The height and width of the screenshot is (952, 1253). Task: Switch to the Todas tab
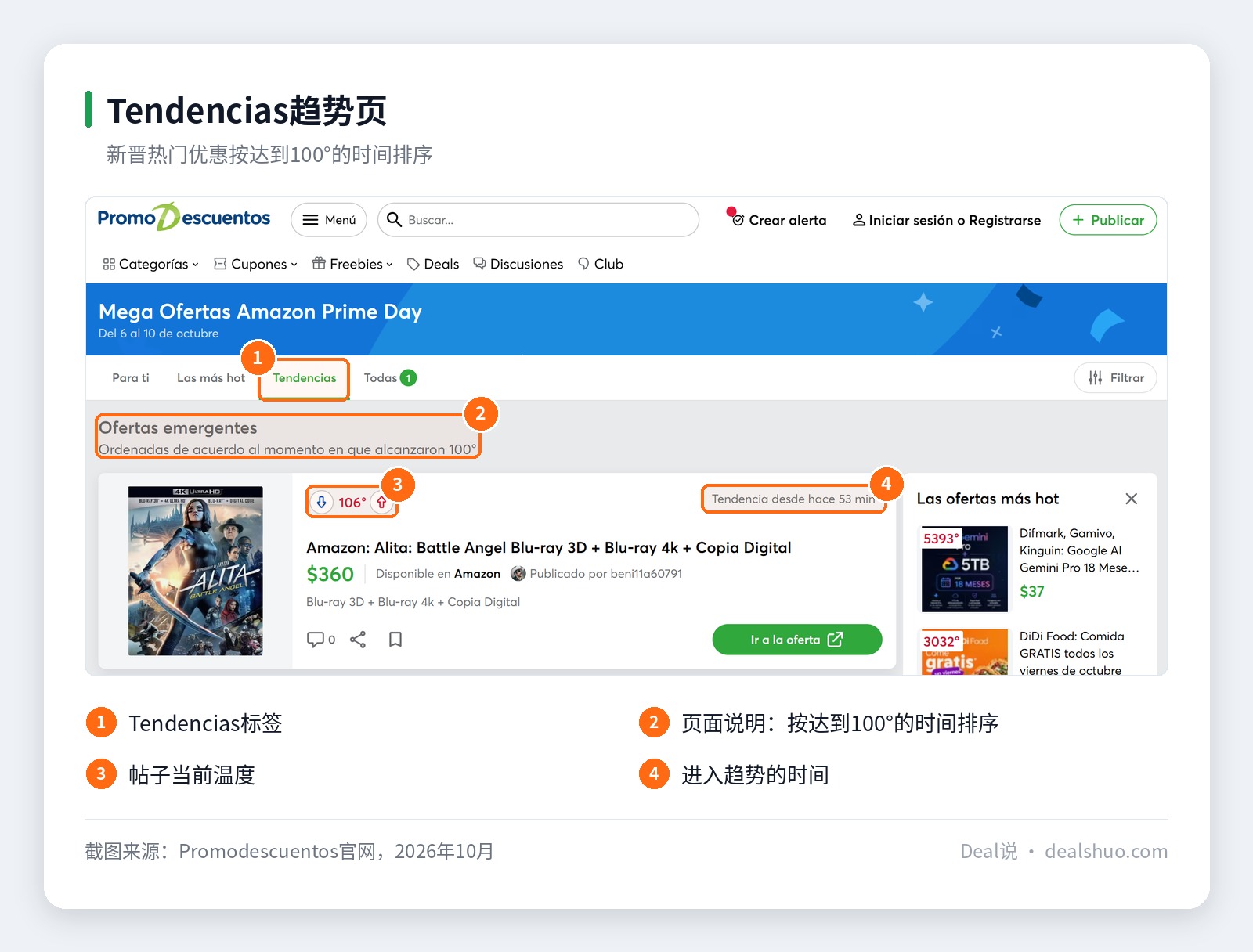[390, 378]
